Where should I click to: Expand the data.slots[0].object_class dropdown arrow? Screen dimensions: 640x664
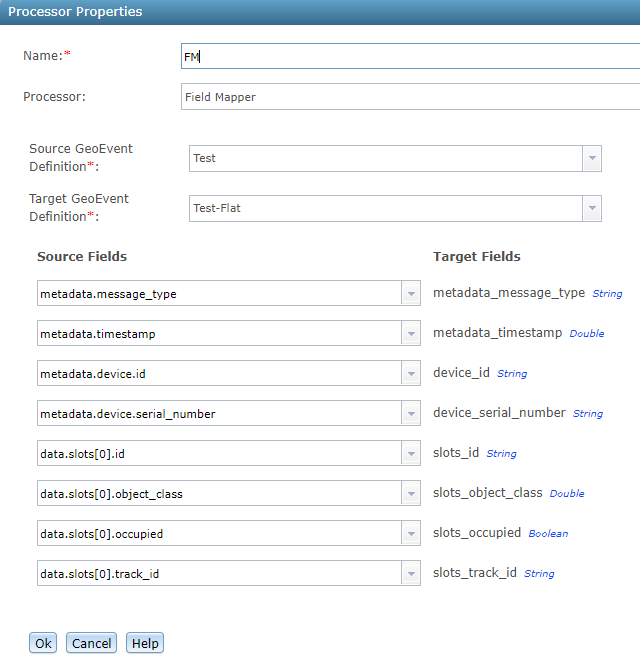pyautogui.click(x=410, y=494)
